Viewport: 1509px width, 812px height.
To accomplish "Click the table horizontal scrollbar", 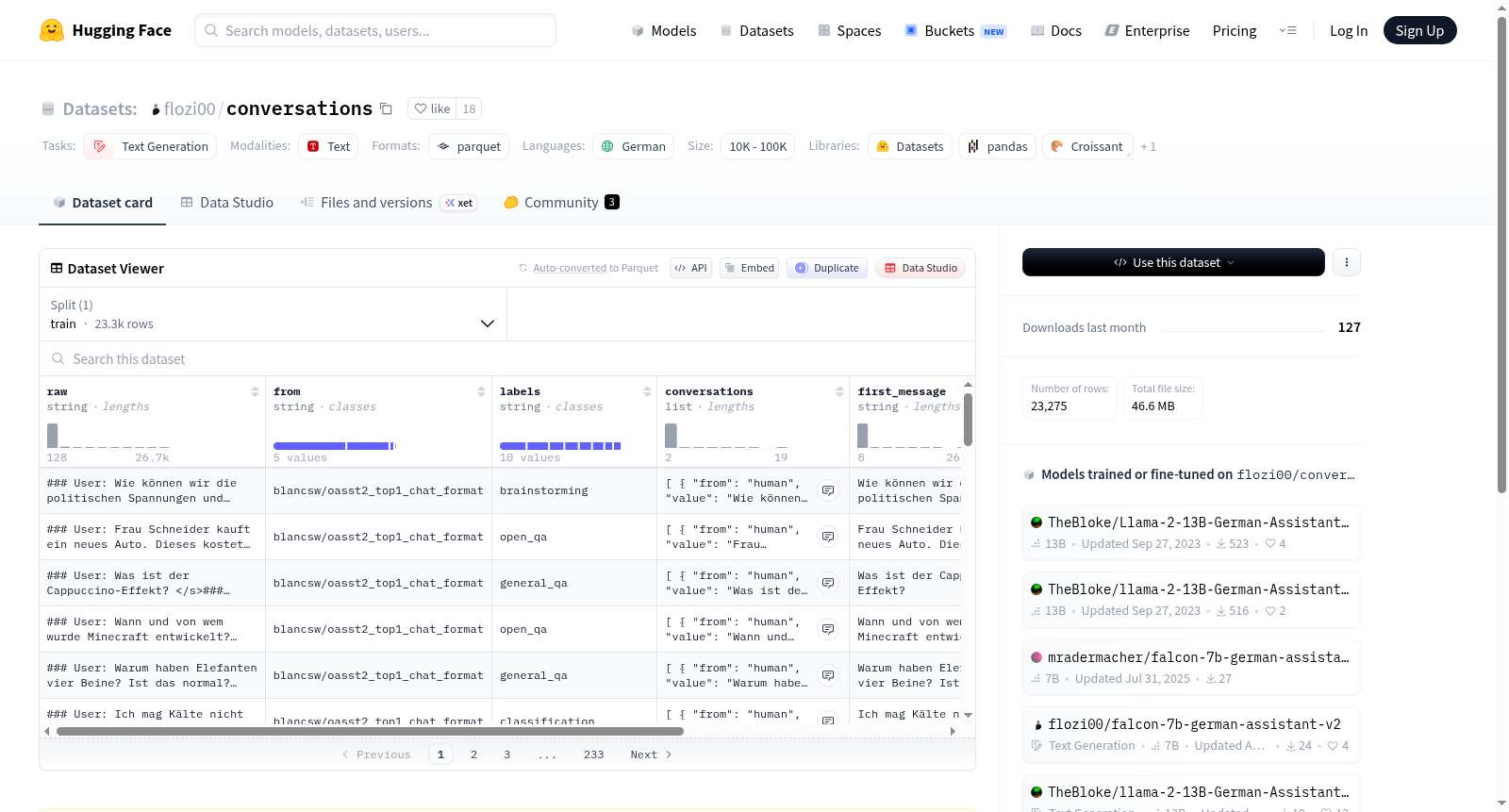I will pyautogui.click(x=370, y=731).
